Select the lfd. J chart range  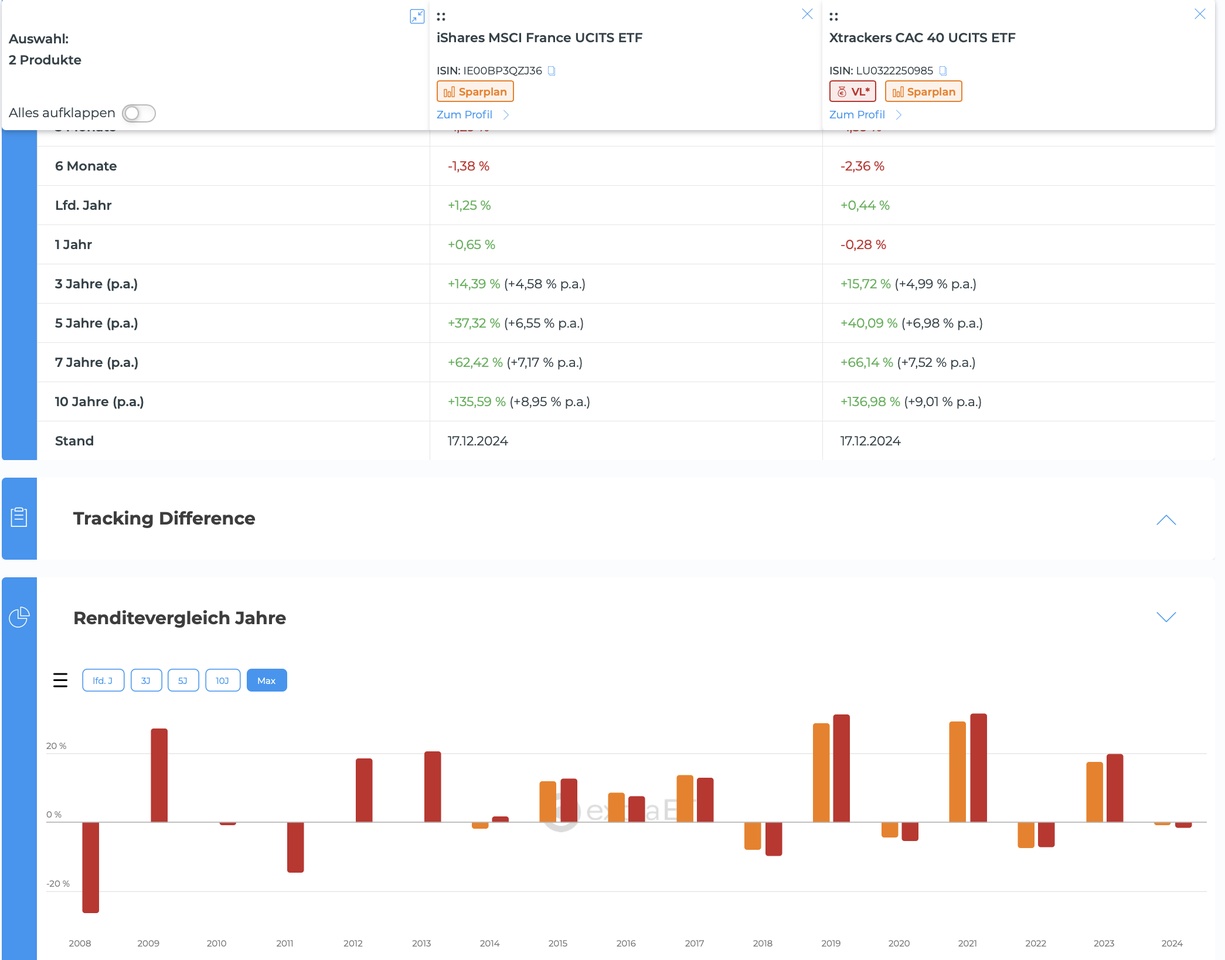tap(103, 681)
